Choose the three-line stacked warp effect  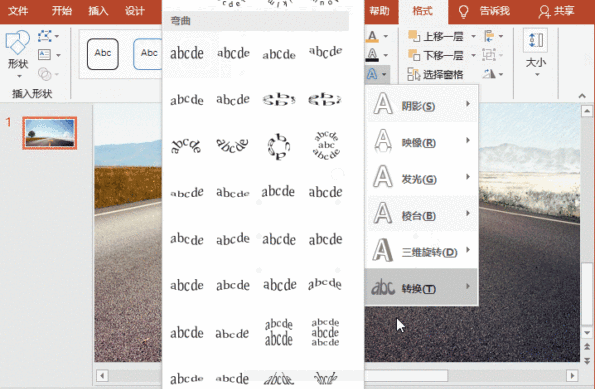pyautogui.click(x=326, y=332)
